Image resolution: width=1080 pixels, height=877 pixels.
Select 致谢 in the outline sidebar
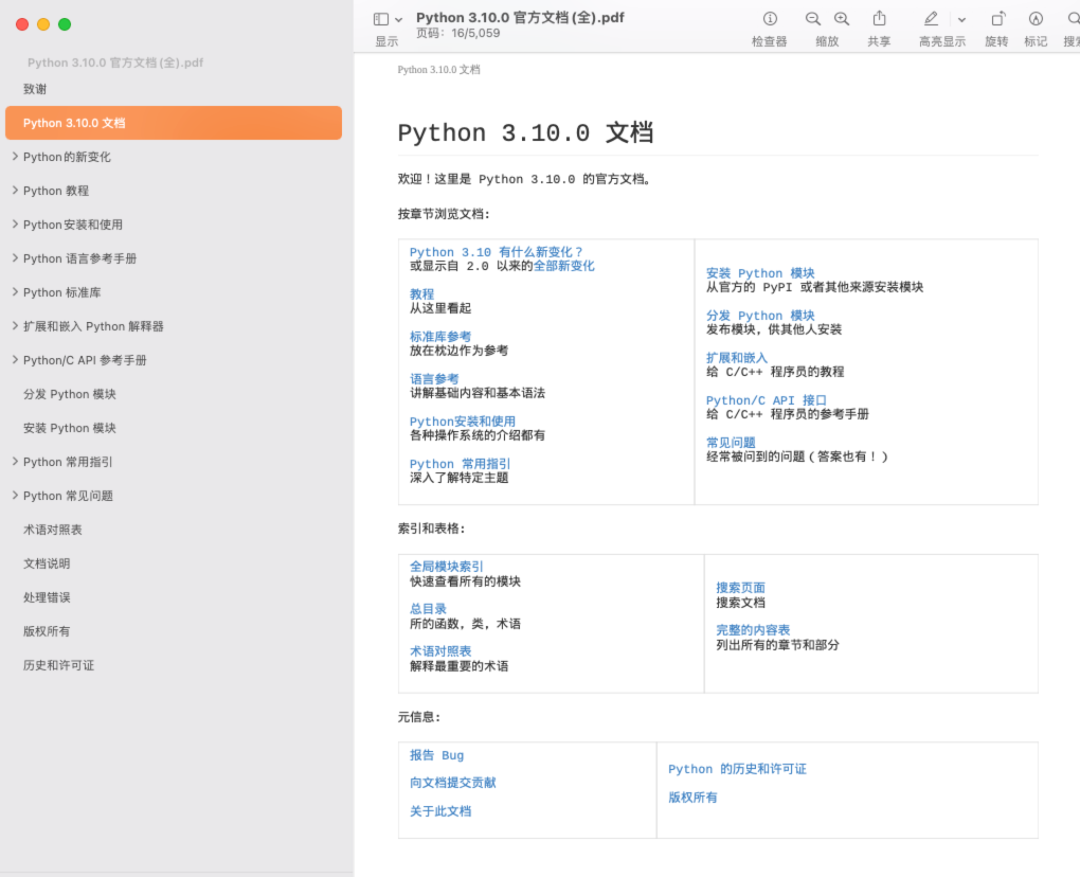pyautogui.click(x=35, y=89)
